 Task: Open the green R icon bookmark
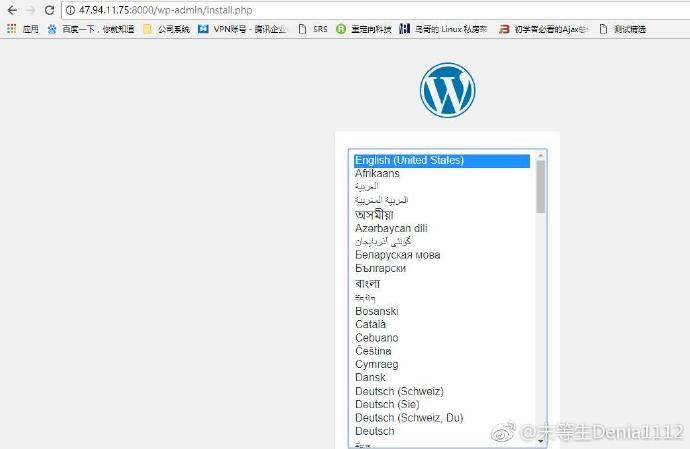point(363,29)
